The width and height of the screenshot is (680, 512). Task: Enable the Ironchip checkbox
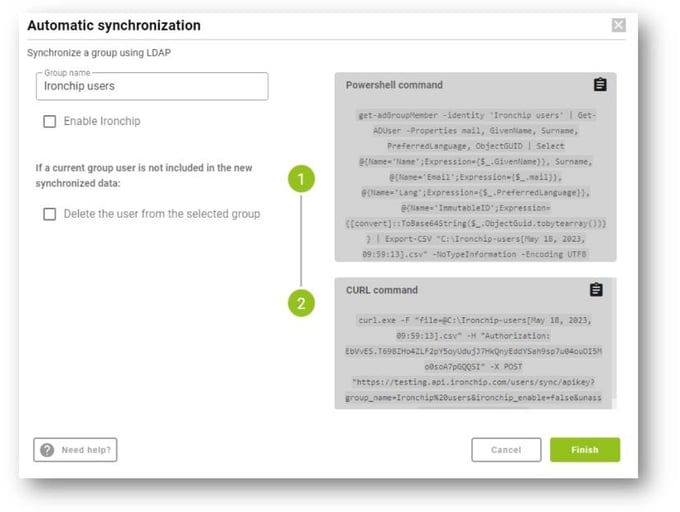pyautogui.click(x=49, y=121)
